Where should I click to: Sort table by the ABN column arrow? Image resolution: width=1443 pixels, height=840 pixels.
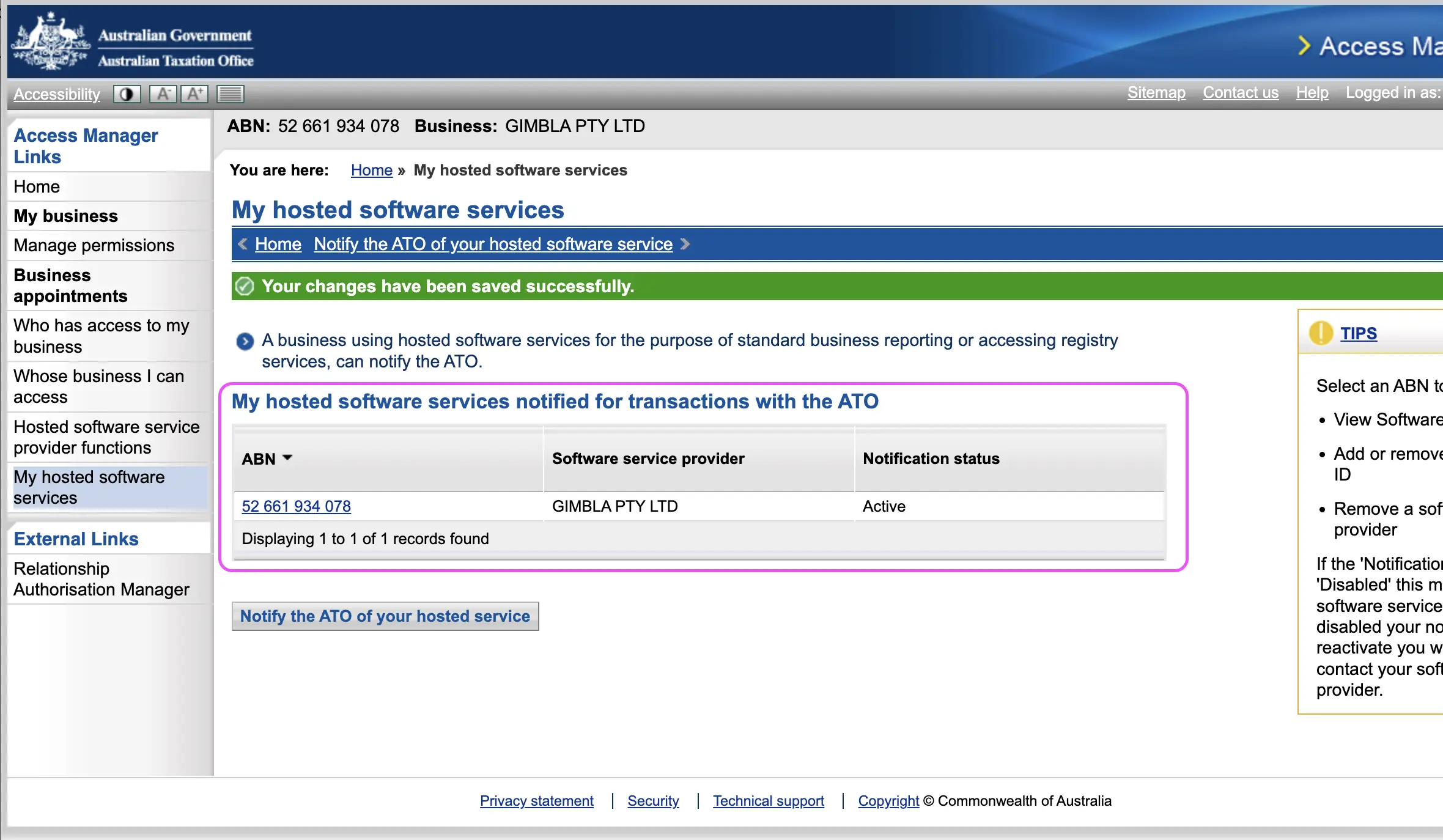click(287, 458)
